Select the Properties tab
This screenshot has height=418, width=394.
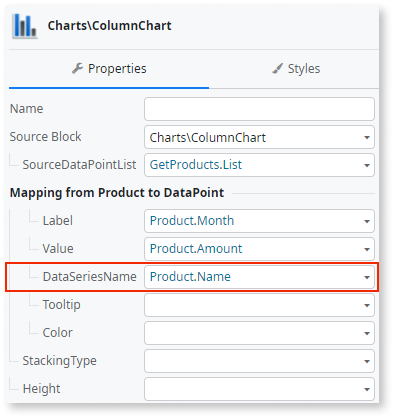(109, 69)
